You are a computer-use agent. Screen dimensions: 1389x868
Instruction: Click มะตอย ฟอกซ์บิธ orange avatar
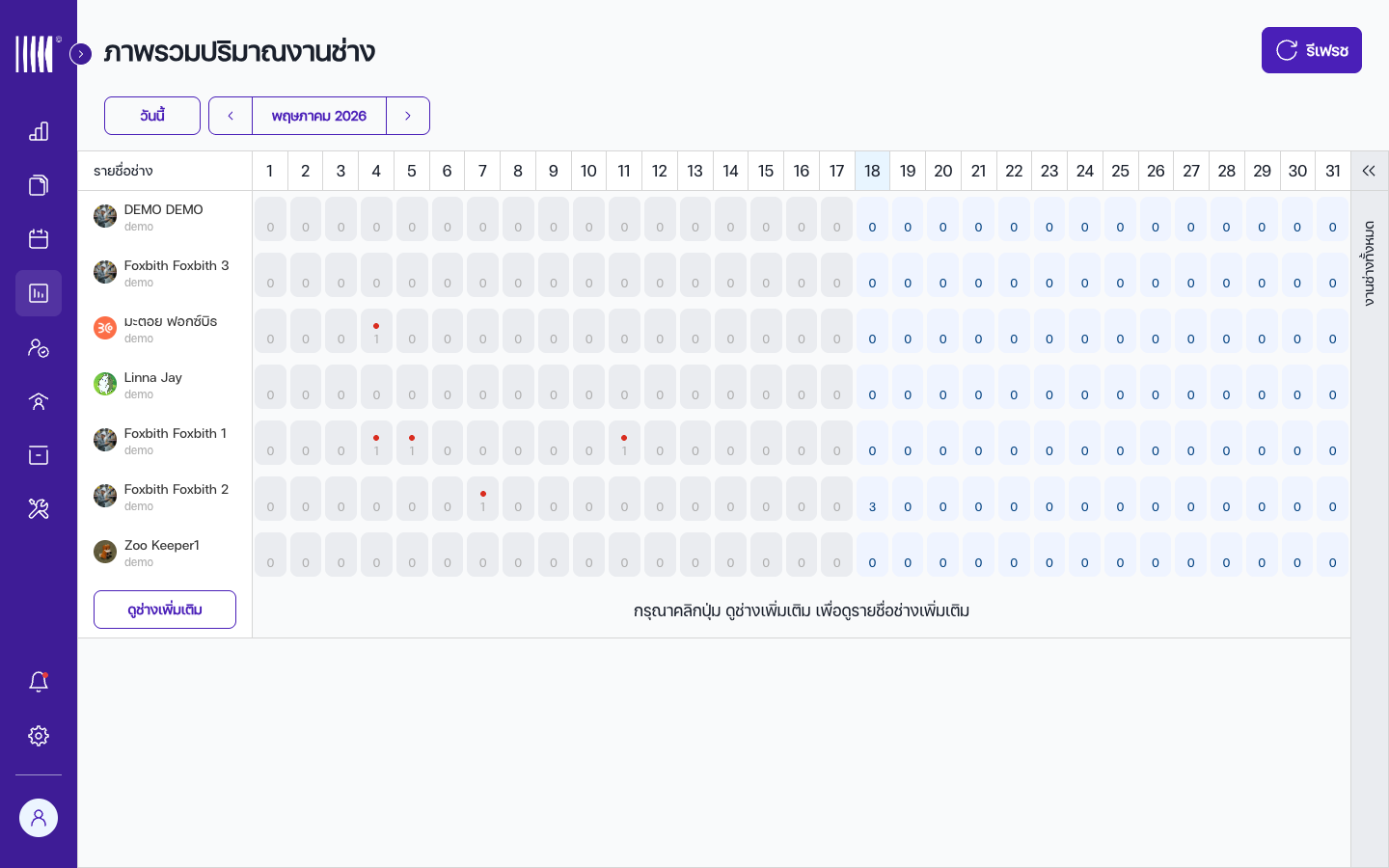tap(105, 328)
